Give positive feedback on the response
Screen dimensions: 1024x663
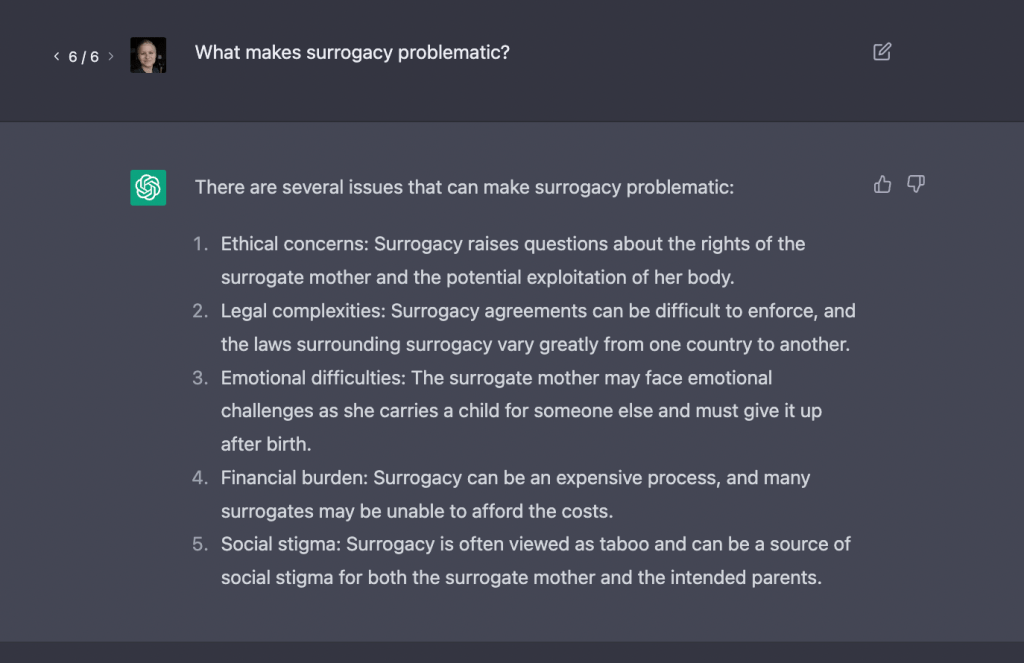point(881,184)
